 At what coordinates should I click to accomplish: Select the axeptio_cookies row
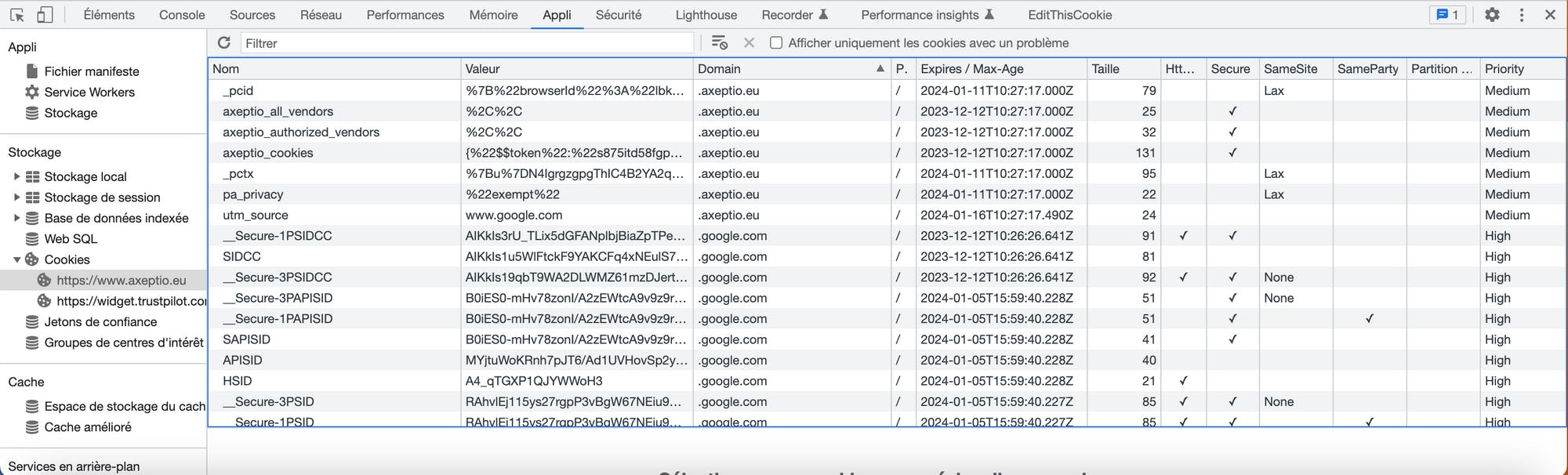(887, 153)
